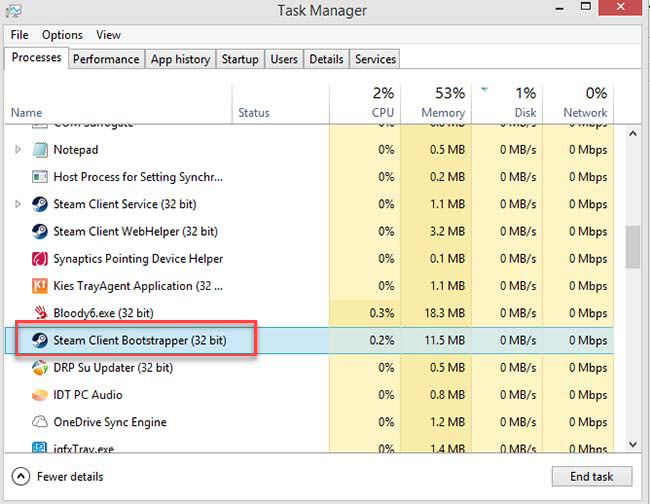
Task: Select Steam Client Service (32 bit) name
Action: 125,204
